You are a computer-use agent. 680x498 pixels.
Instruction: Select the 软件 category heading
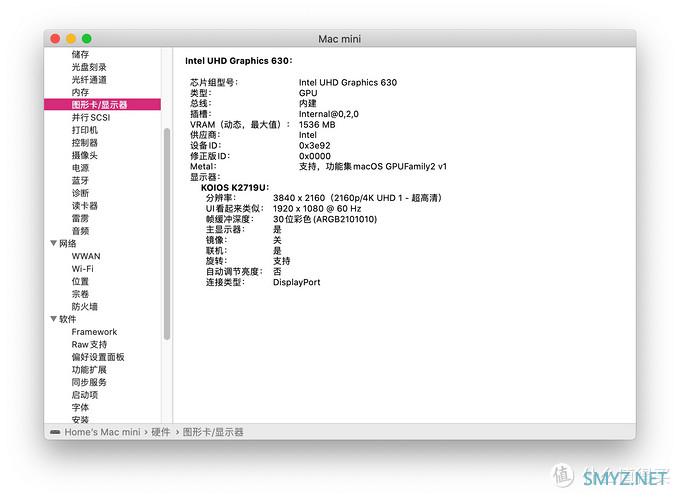pyautogui.click(x=68, y=319)
